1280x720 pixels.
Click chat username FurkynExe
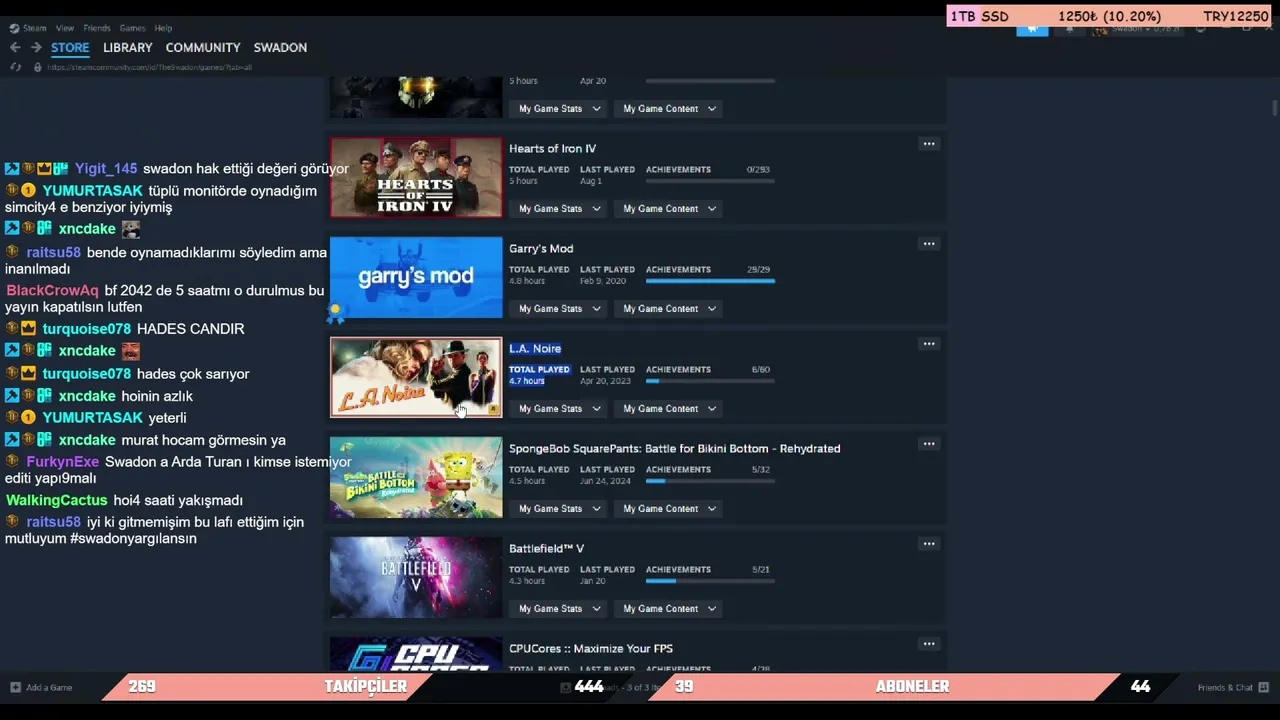coord(63,462)
